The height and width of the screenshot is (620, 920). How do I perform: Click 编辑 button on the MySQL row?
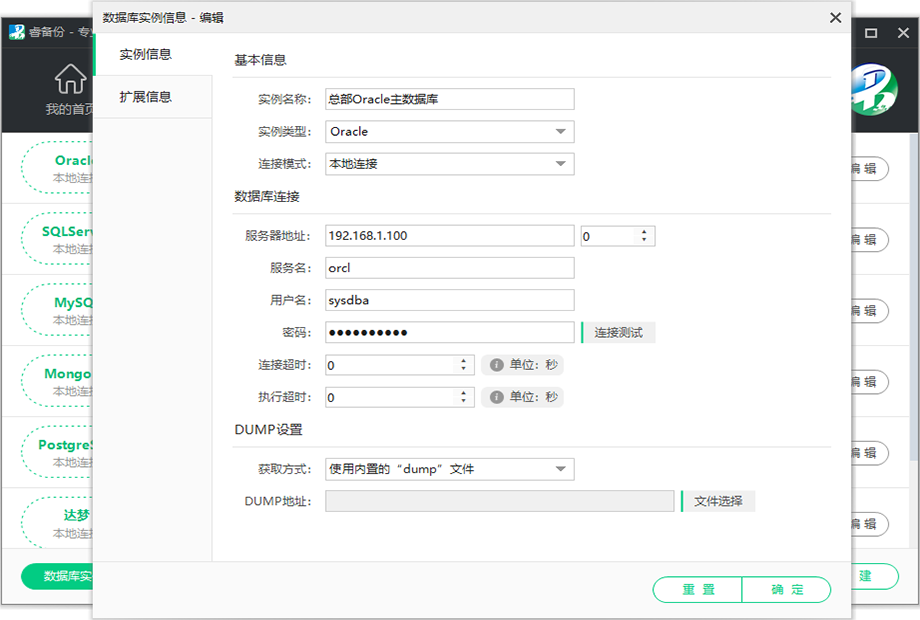[x=870, y=311]
